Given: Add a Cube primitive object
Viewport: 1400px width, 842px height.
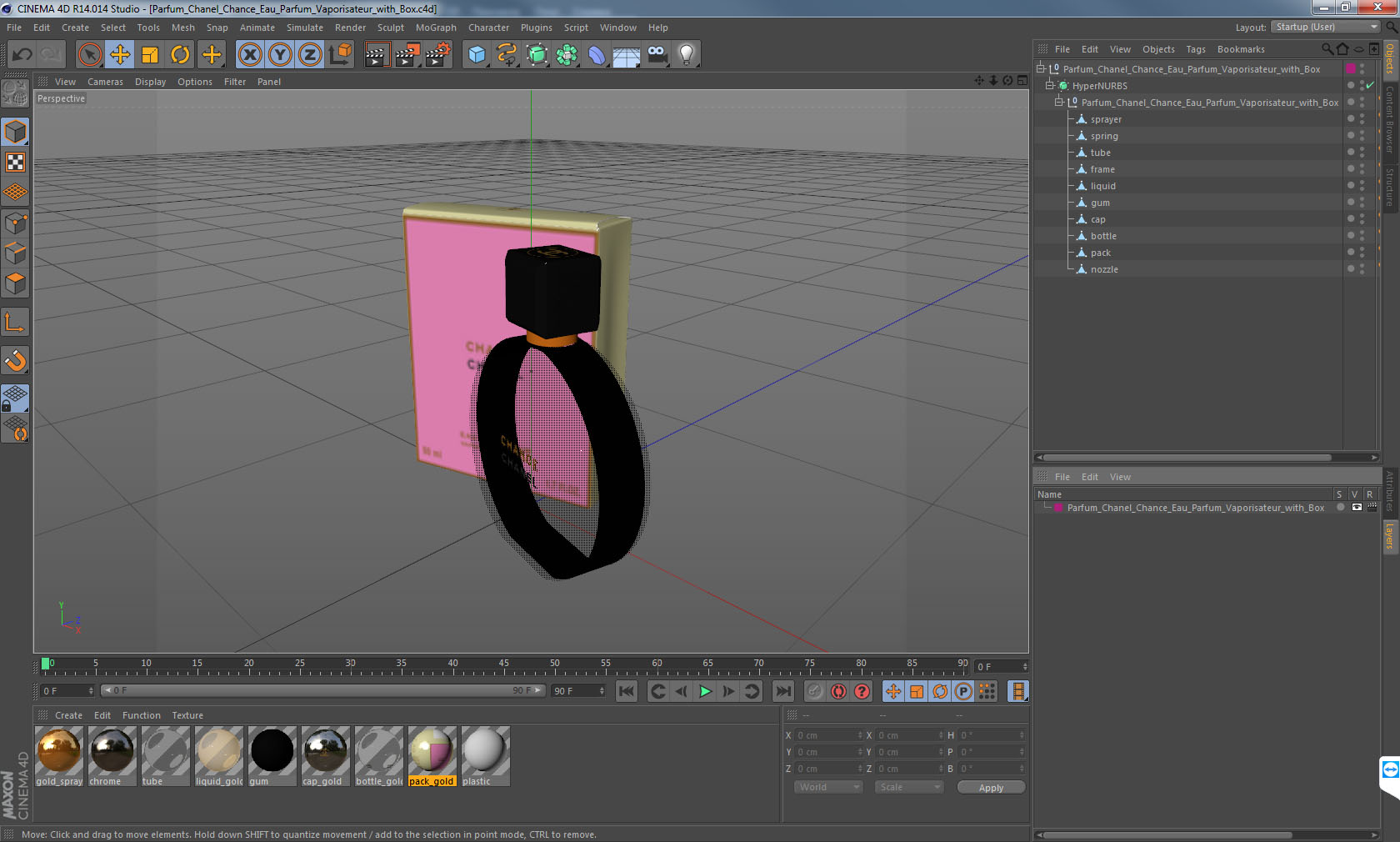Looking at the screenshot, I should click(477, 55).
